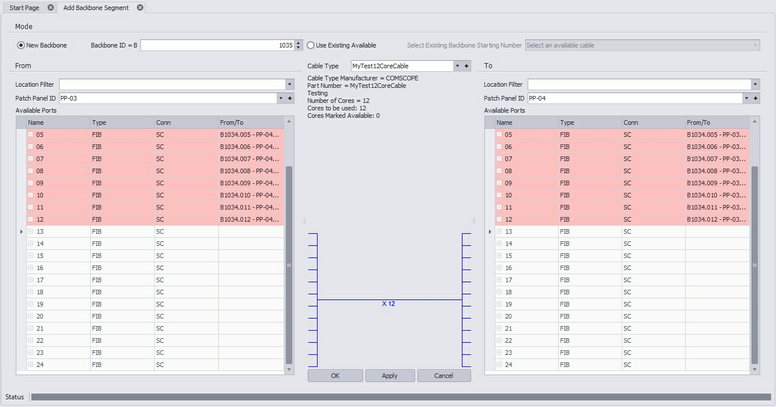Sort To ports by Name column
Screen dimensions: 776x407
pos(527,122)
